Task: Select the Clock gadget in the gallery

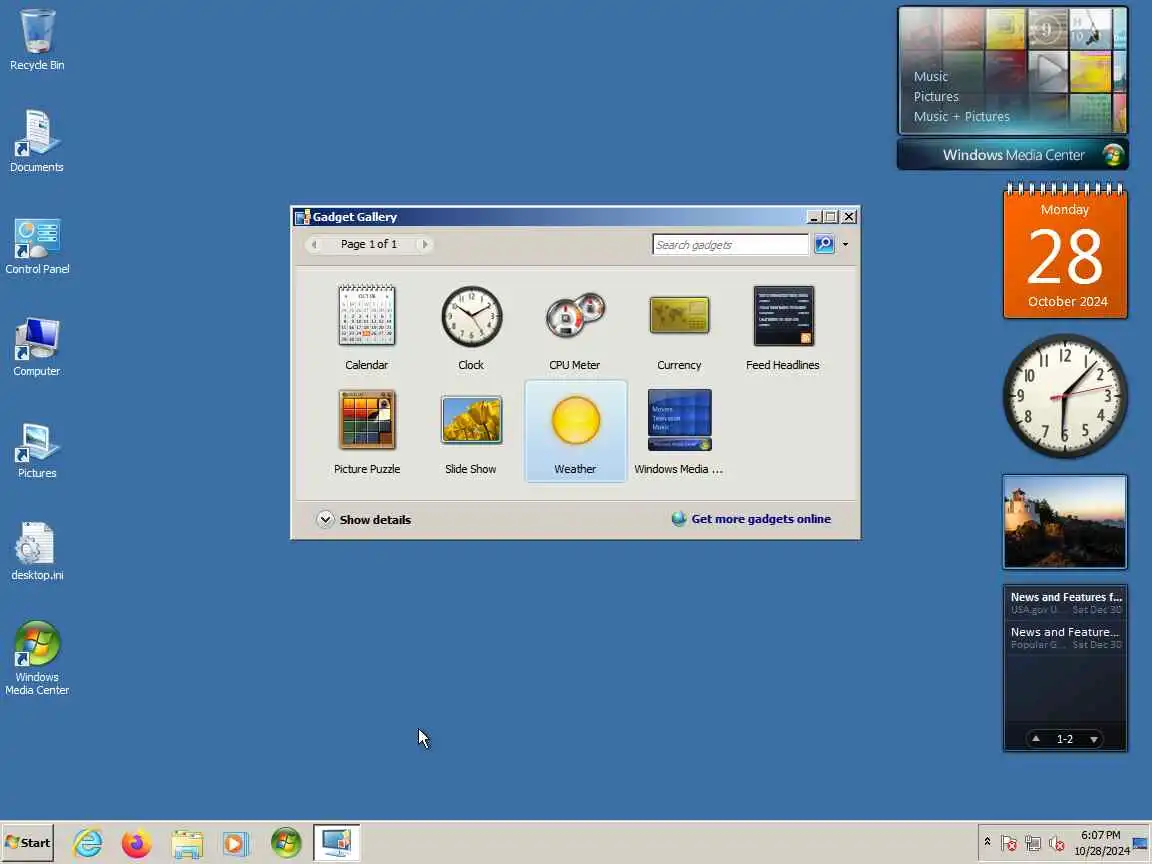Action: (471, 328)
